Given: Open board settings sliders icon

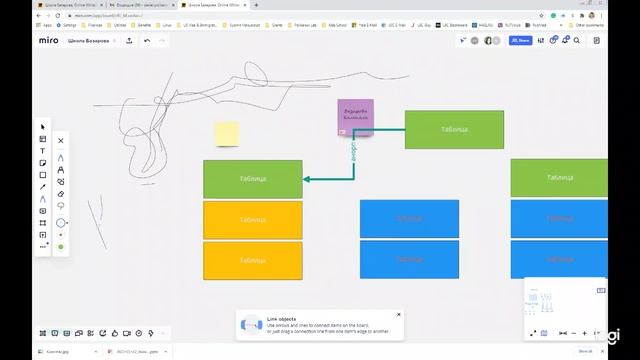Looking at the screenshot, I should [541, 40].
